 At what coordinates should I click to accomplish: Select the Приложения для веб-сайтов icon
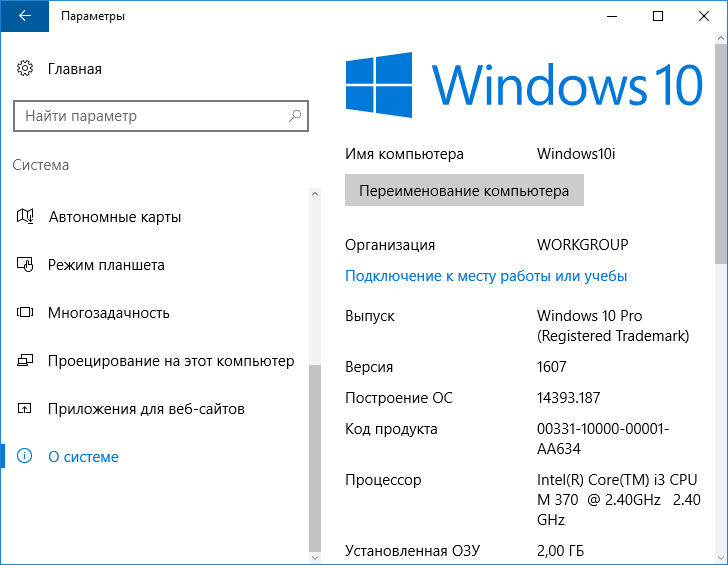[x=25, y=409]
